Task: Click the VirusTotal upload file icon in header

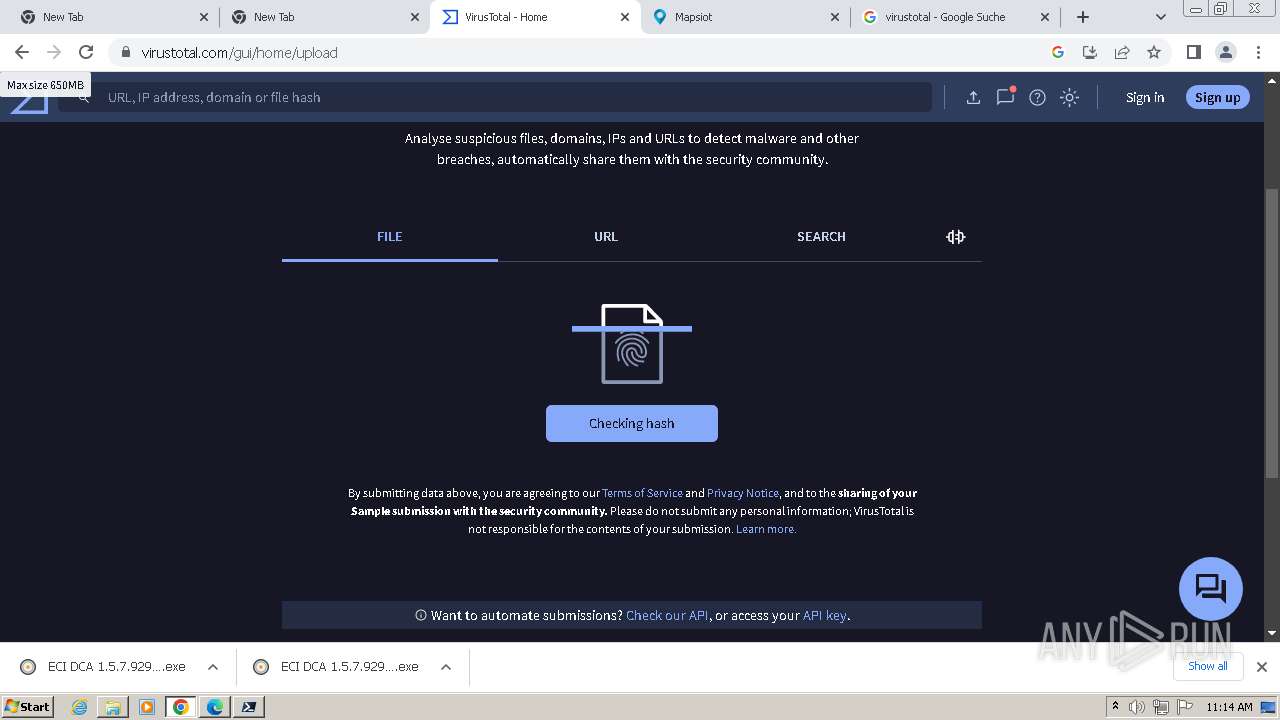Action: pyautogui.click(x=973, y=97)
